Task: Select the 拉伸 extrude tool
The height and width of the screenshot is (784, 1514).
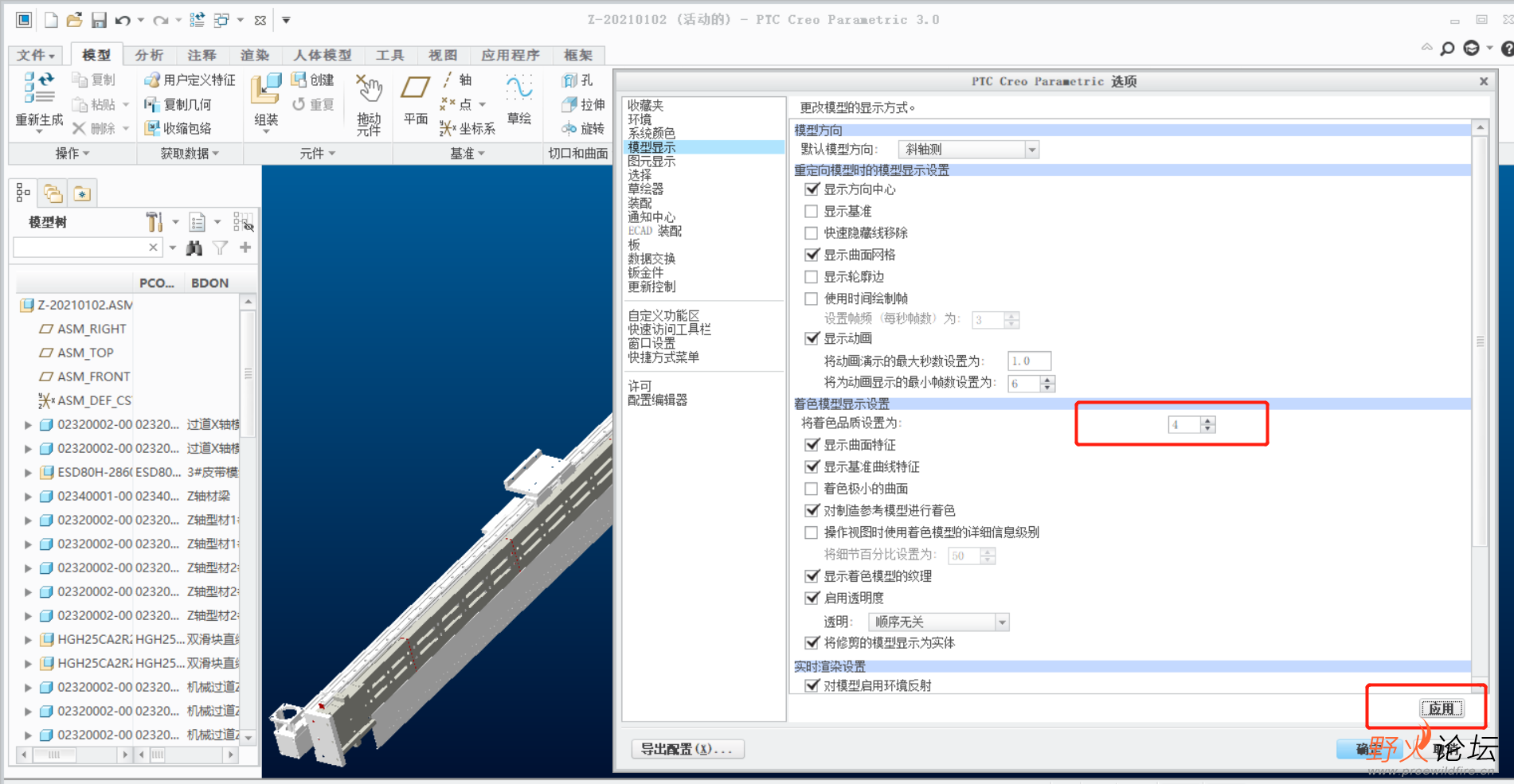Action: click(583, 104)
